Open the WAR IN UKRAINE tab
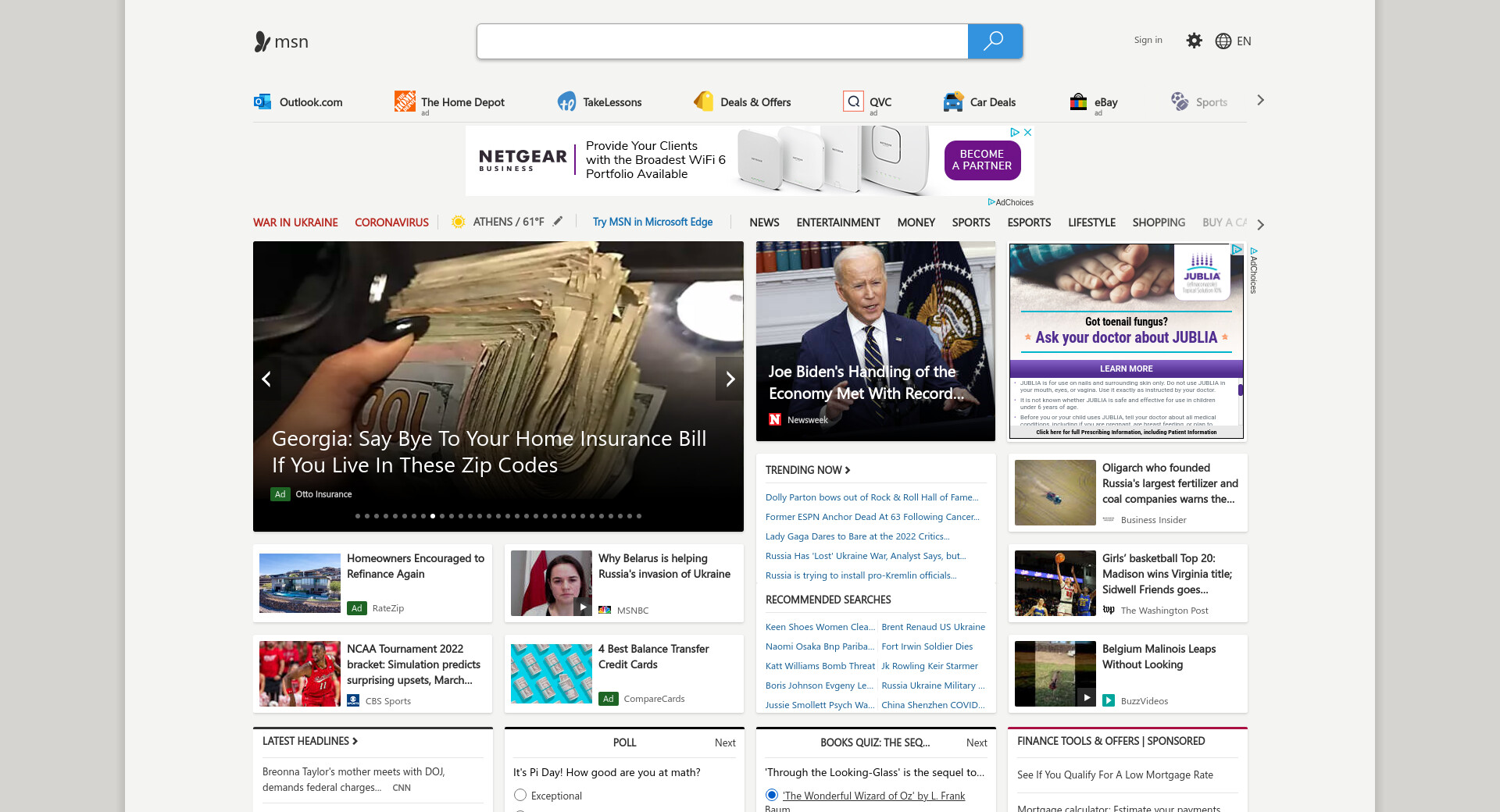Screen dimensions: 1500x812 coord(295,223)
